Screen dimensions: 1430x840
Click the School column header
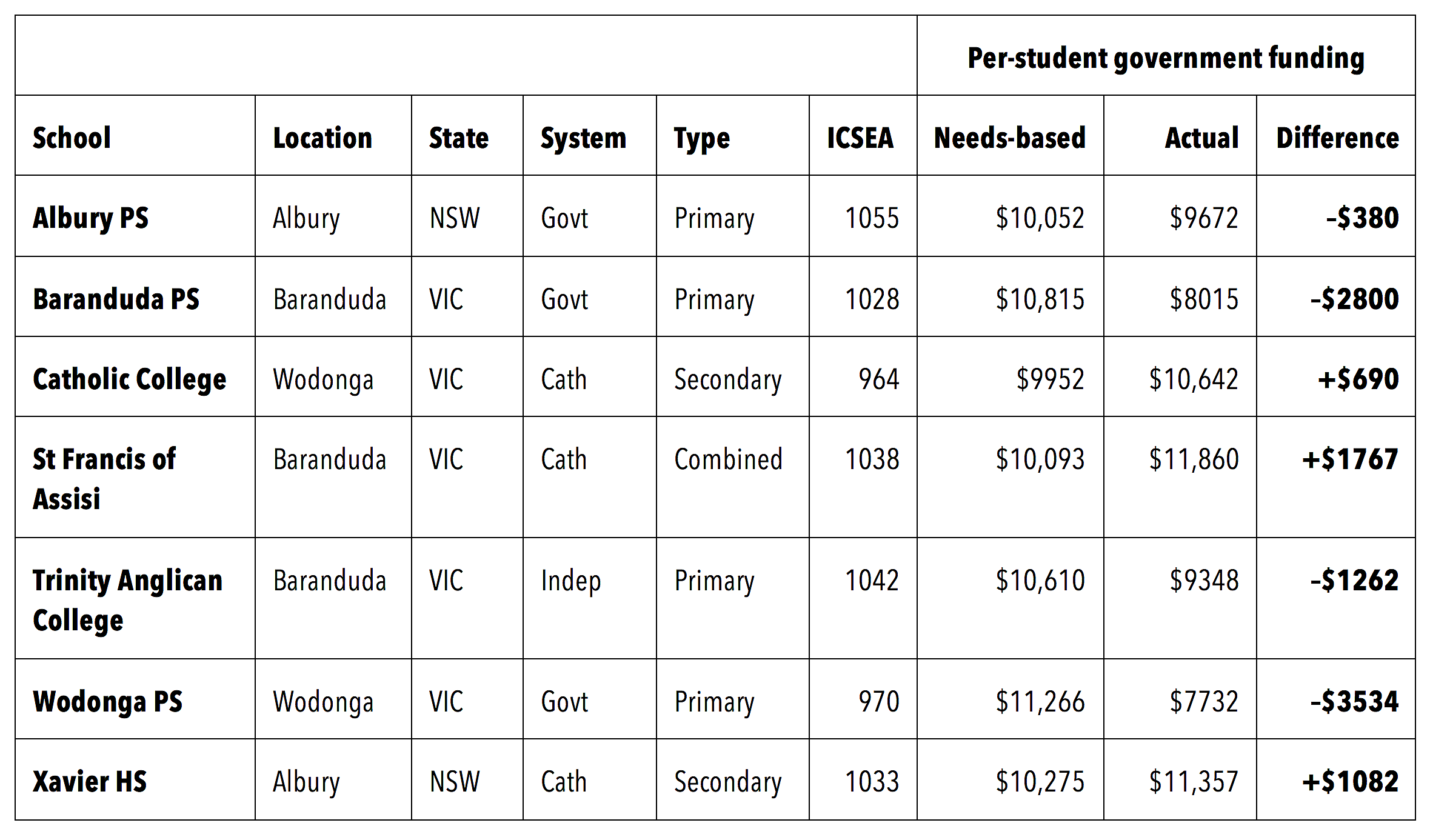click(72, 138)
